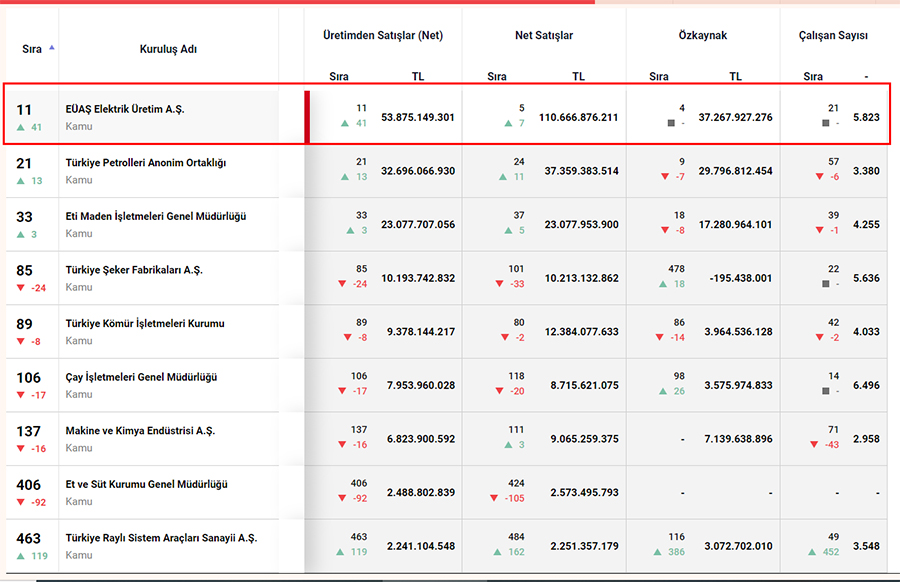Click green arrow next to 452 Çalışan change
900x582 pixels.
(812, 552)
